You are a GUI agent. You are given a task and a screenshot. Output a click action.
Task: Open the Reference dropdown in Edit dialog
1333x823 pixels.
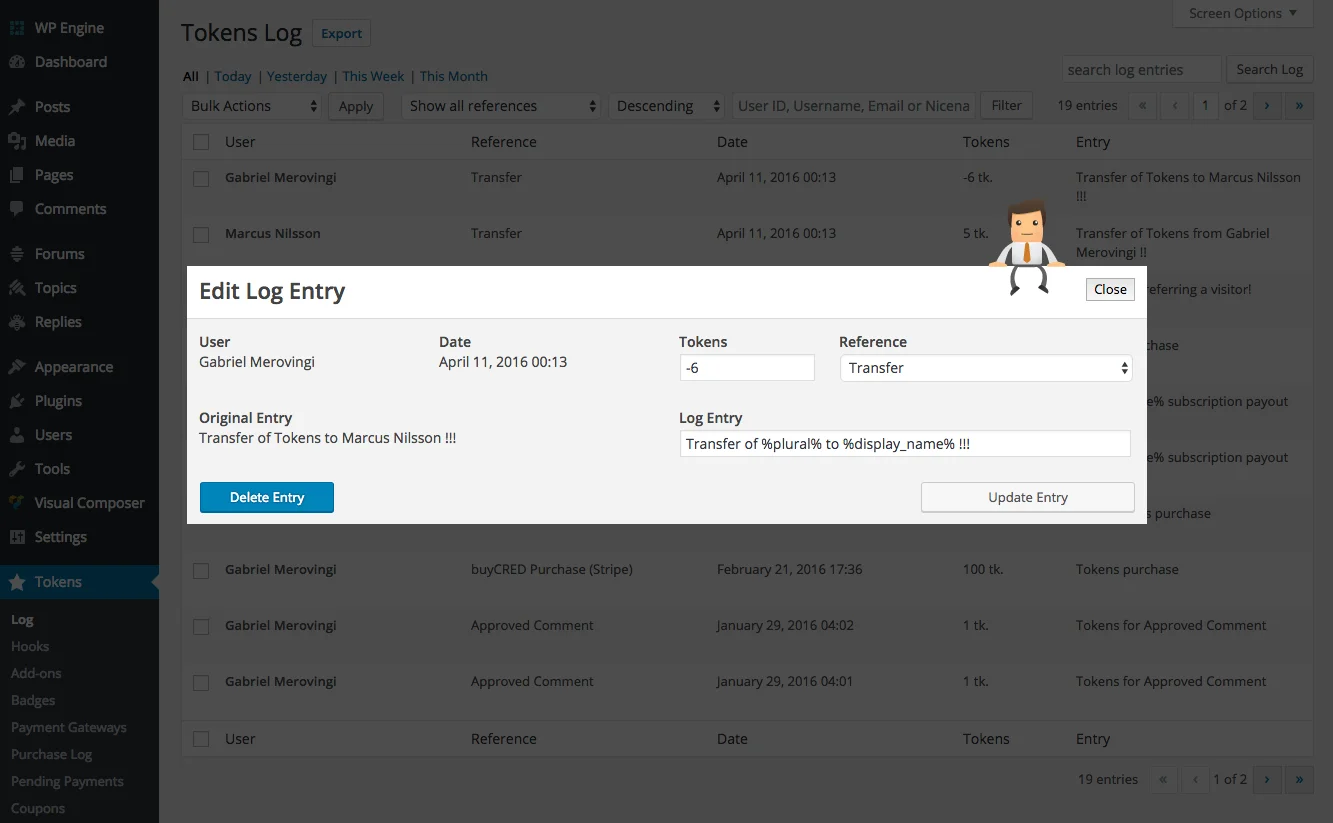click(985, 367)
